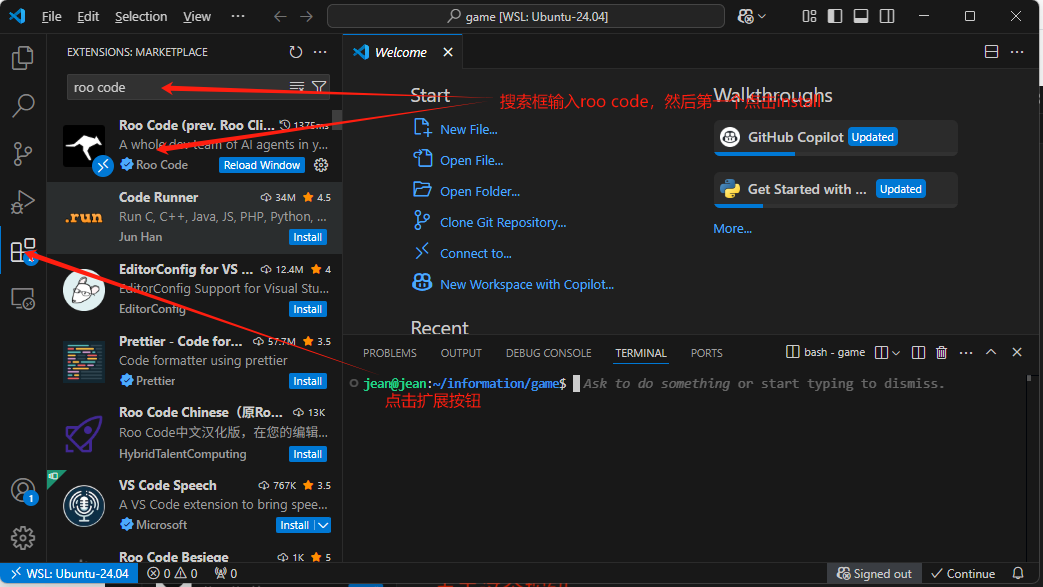Image resolution: width=1043 pixels, height=587 pixels.
Task: Show more menu bar items
Action: pyautogui.click(x=237, y=17)
